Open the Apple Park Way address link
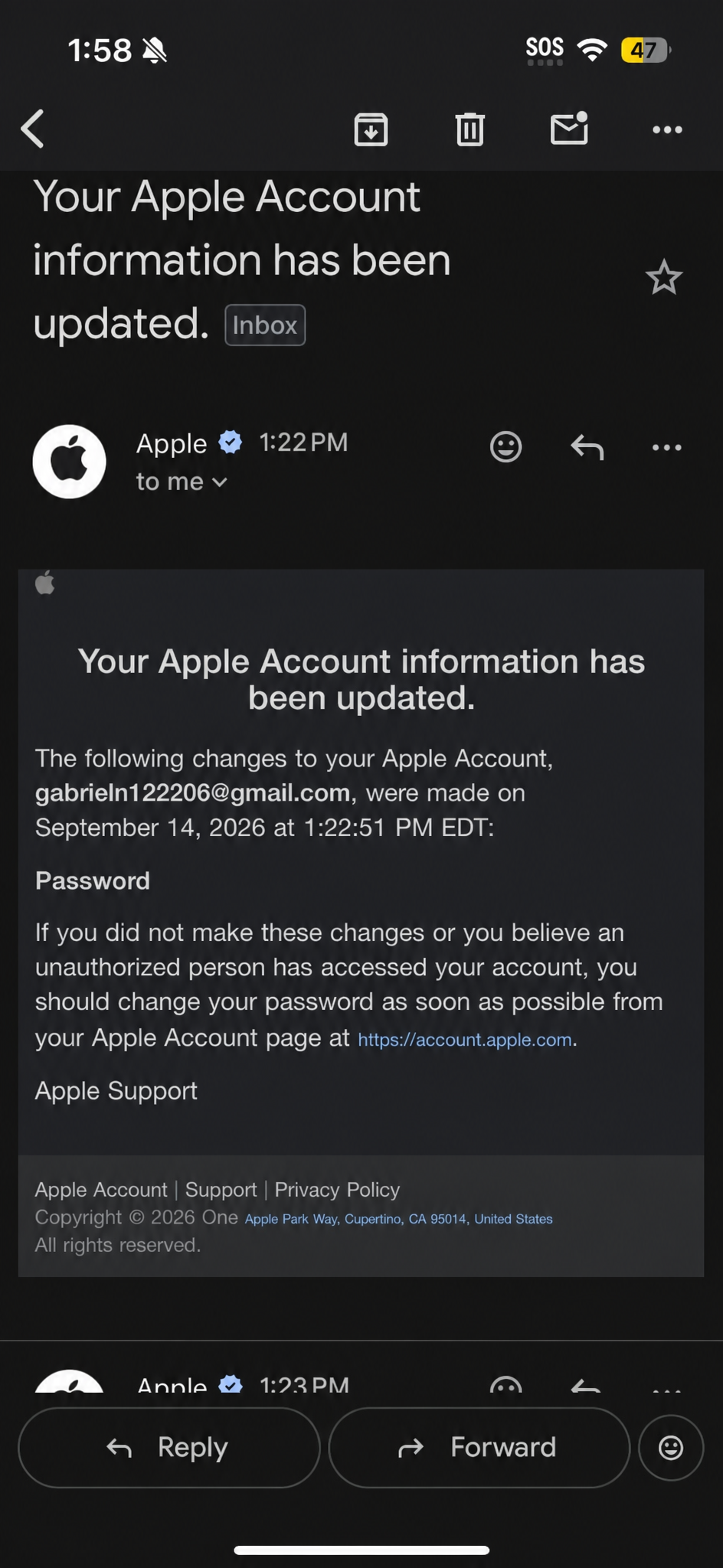Screen dimensions: 723x1568 398,1219
